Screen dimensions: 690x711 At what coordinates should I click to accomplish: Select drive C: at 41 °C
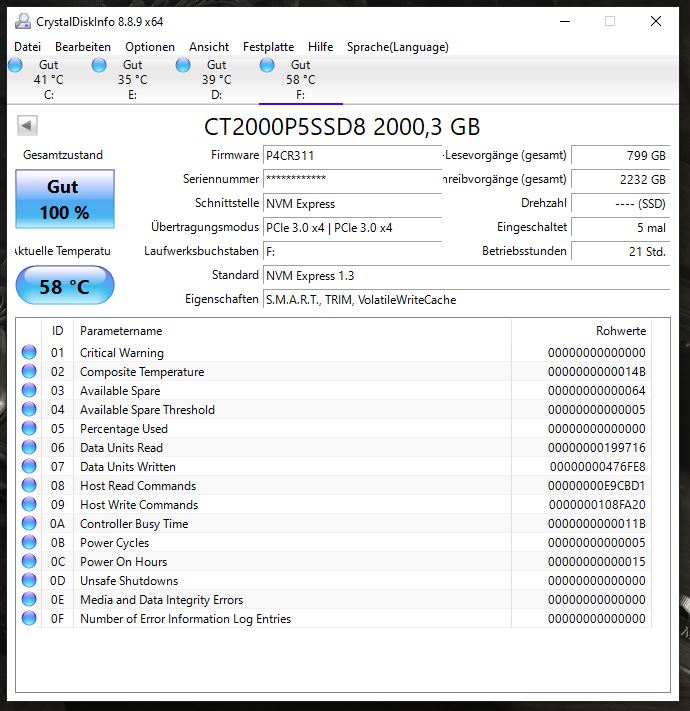[49, 80]
